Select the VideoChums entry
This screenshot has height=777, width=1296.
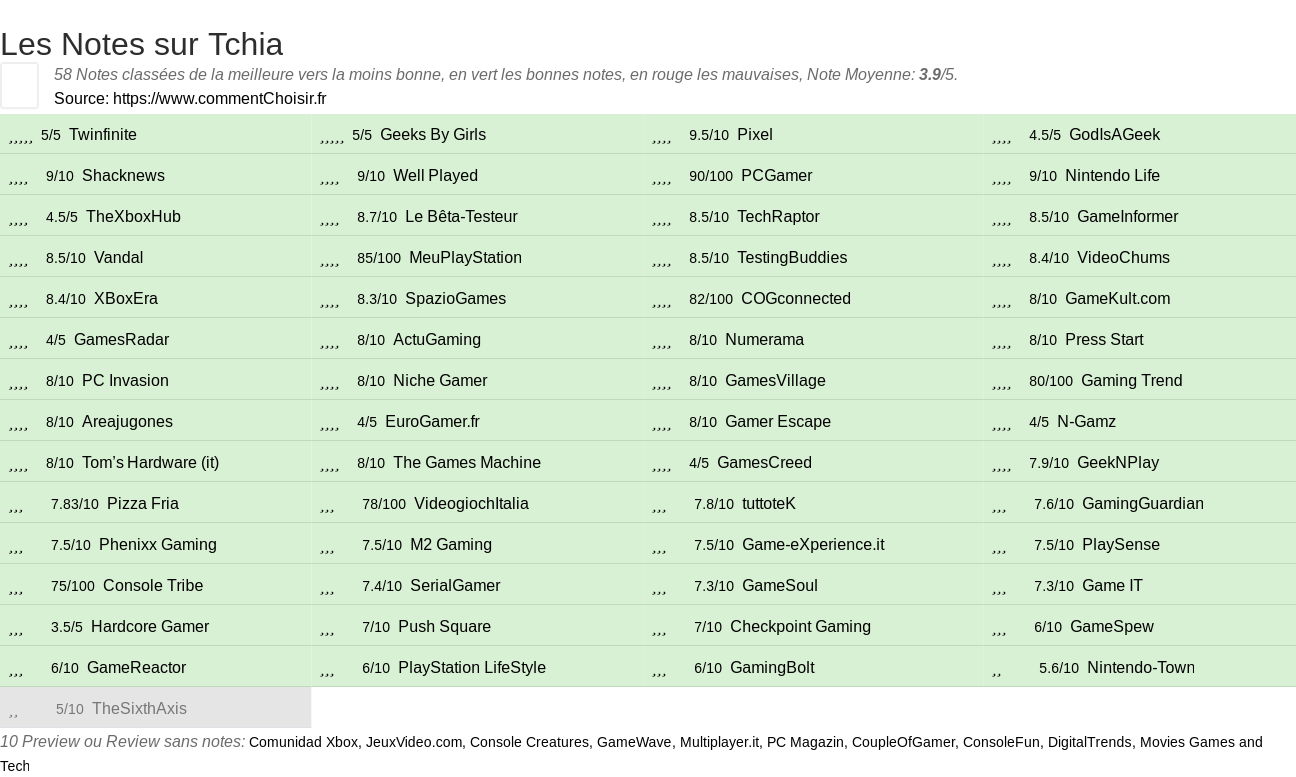1123,257
